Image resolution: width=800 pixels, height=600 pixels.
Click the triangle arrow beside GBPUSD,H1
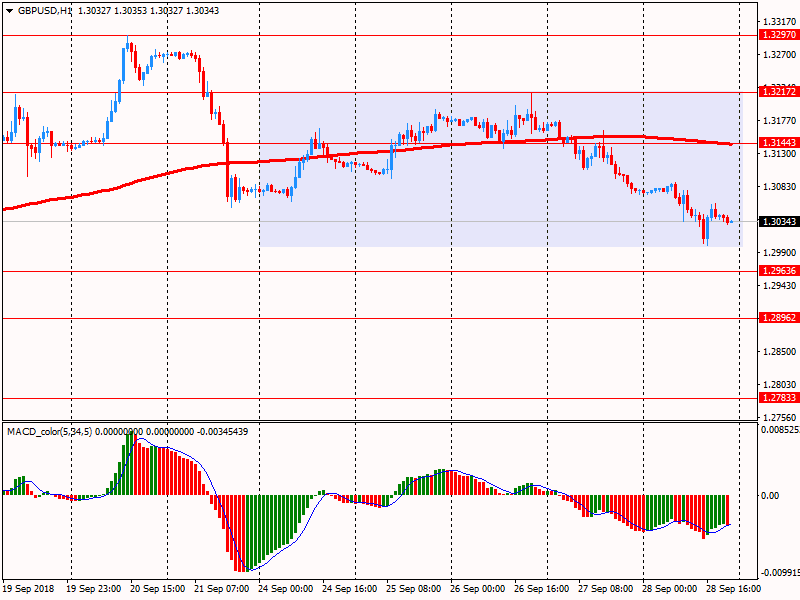click(x=10, y=10)
